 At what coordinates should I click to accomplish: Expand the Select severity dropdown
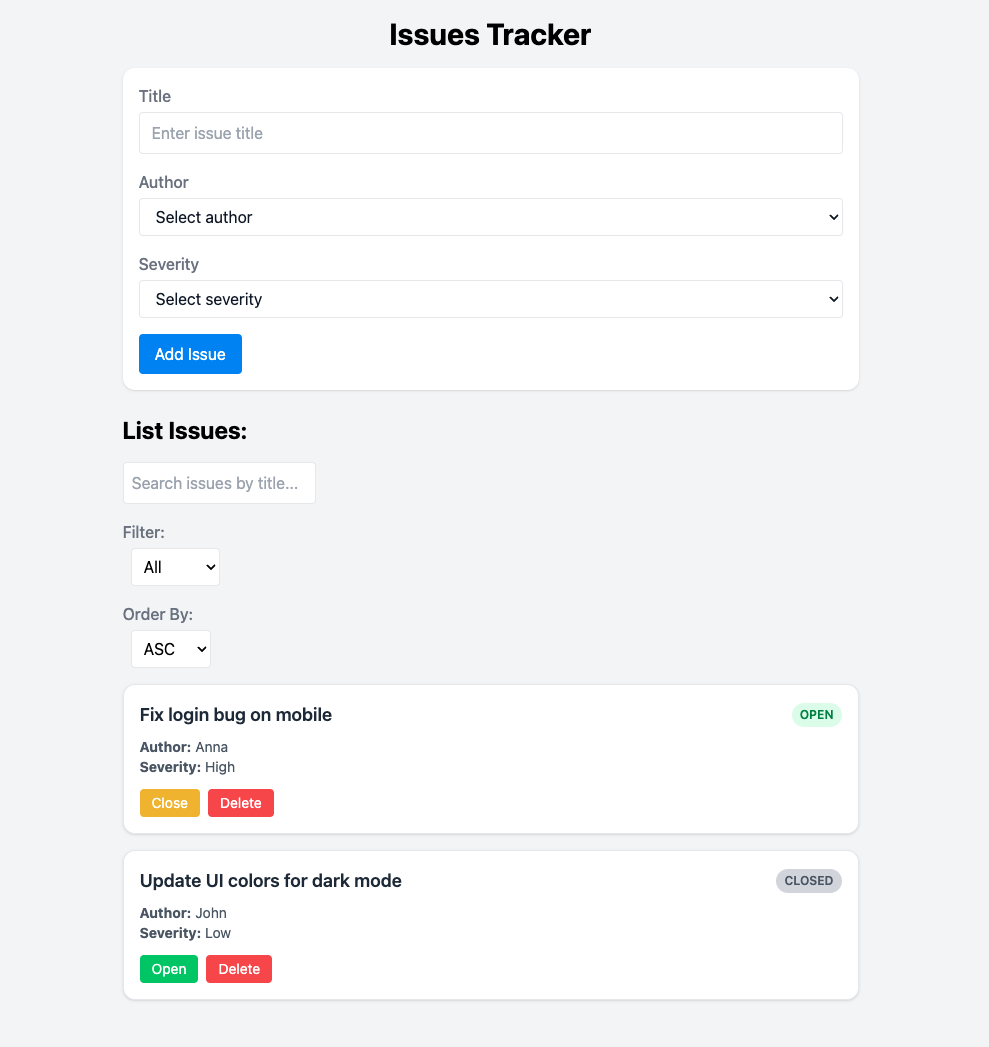click(x=490, y=299)
